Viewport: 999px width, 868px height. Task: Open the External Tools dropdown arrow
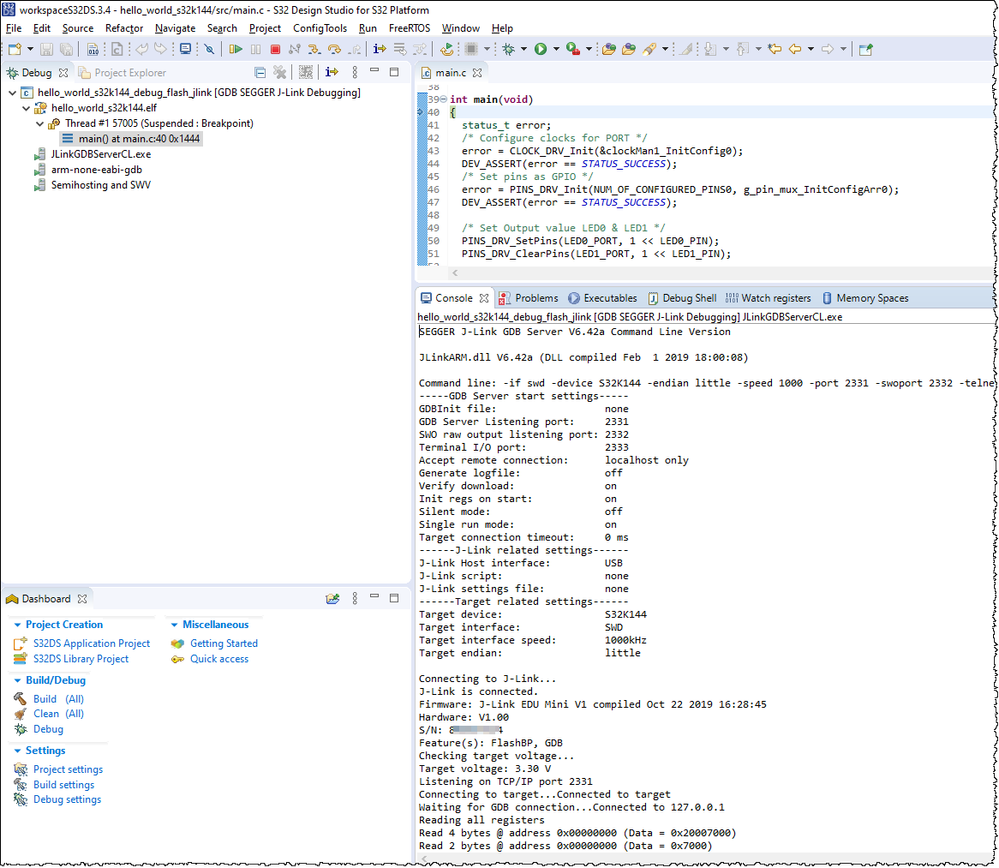click(x=589, y=49)
